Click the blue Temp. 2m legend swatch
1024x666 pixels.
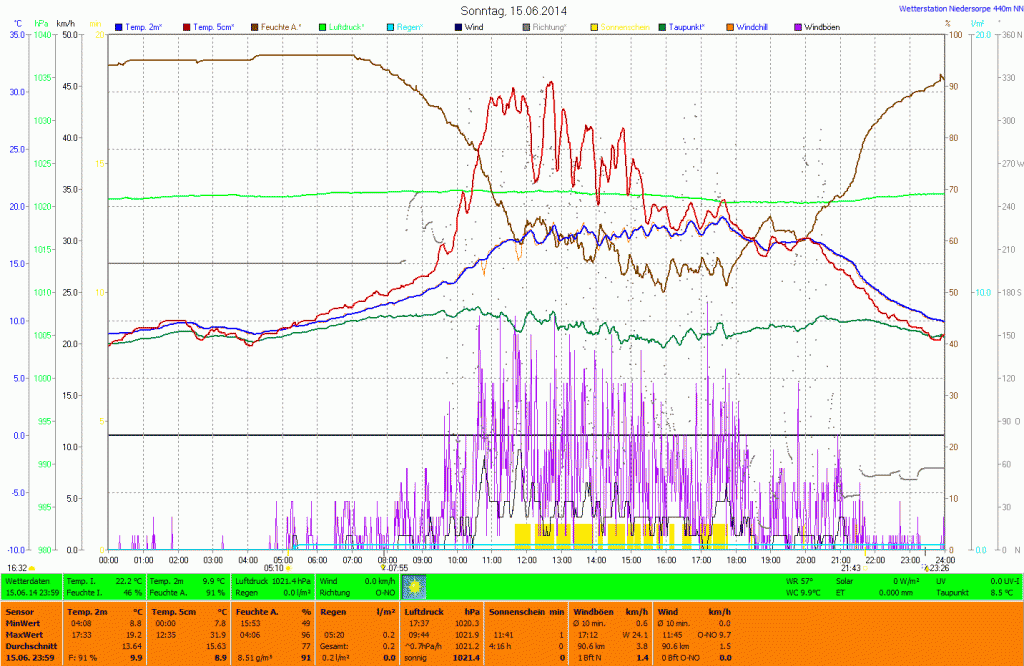coord(120,27)
